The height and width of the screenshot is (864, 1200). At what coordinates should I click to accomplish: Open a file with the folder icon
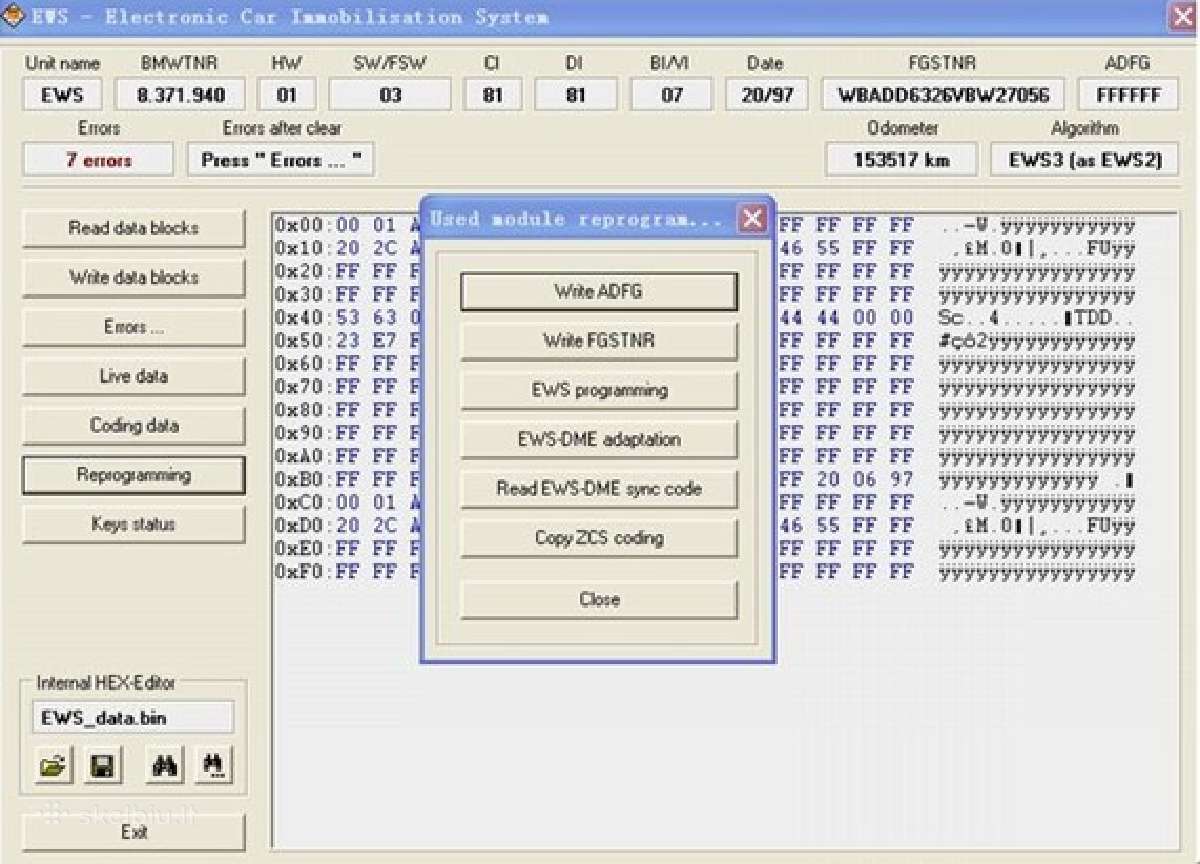(53, 768)
